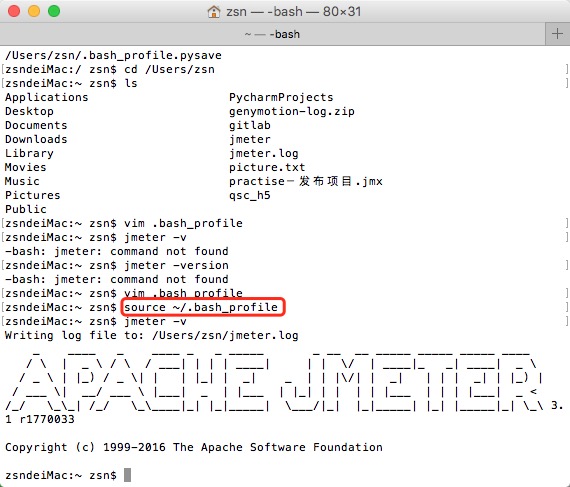Click 'Writing log file to: /Users/zsn/jmeter.log' line
Image resolution: width=570 pixels, height=487 pixels.
[152, 335]
